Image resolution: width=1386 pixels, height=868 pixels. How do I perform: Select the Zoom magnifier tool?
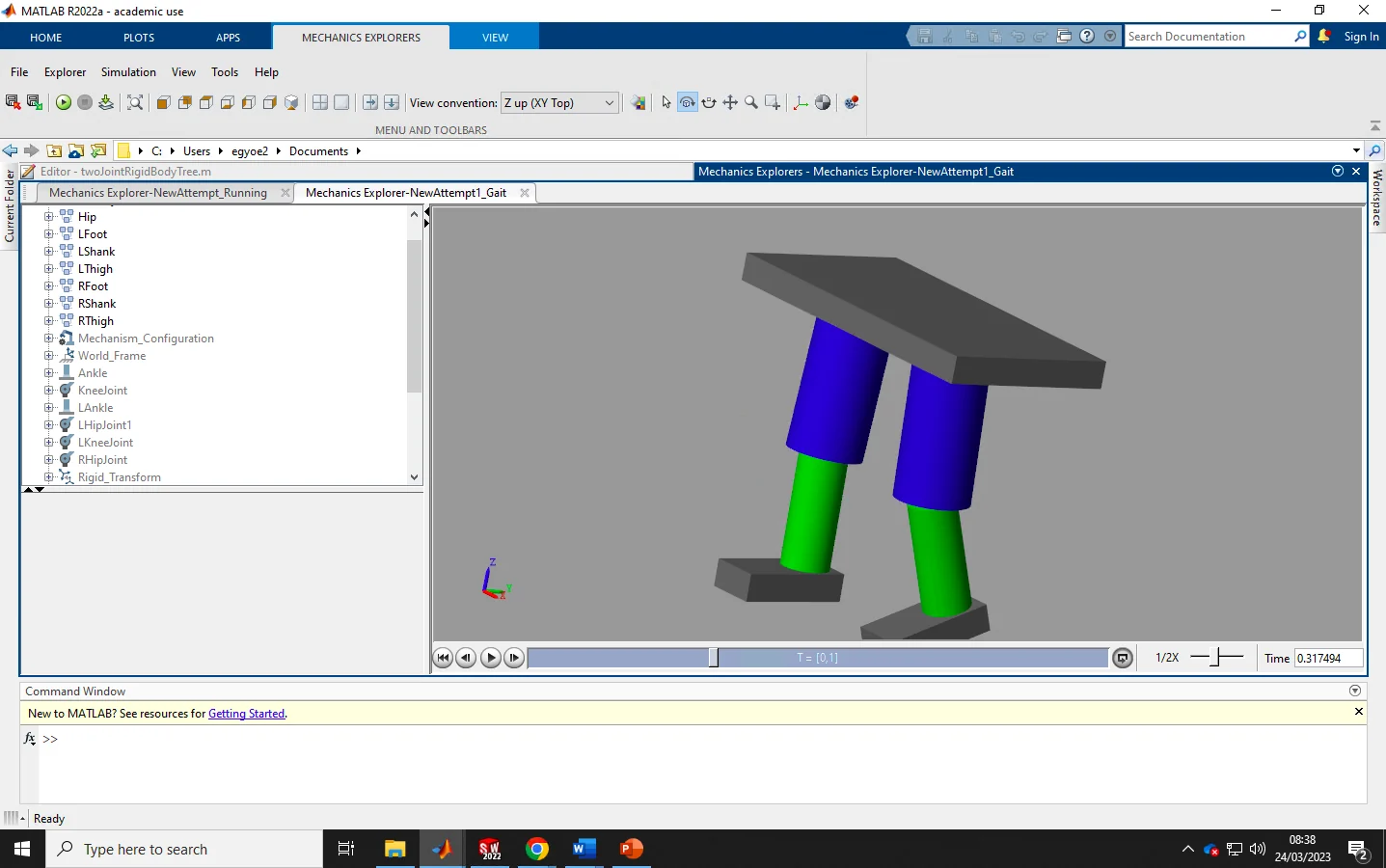click(x=751, y=102)
